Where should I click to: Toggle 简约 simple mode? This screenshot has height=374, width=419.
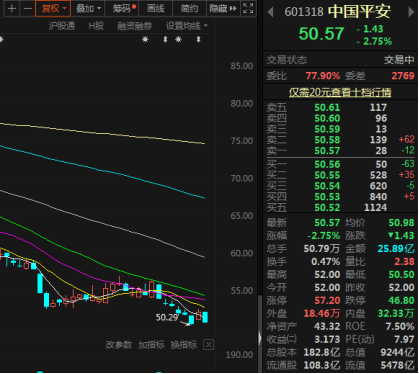coord(189,8)
